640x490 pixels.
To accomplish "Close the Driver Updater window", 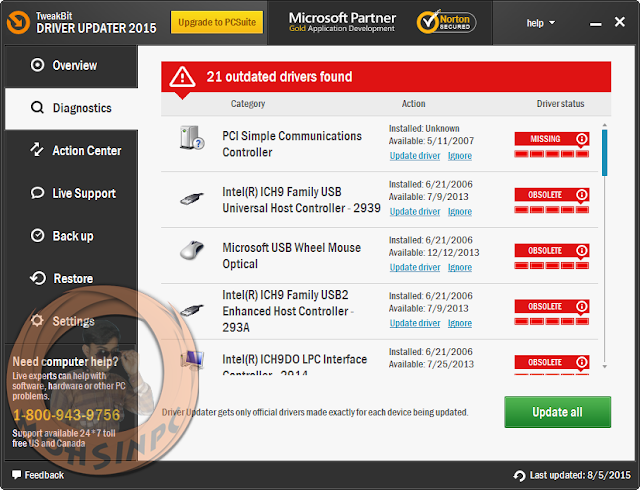I will click(620, 22).
